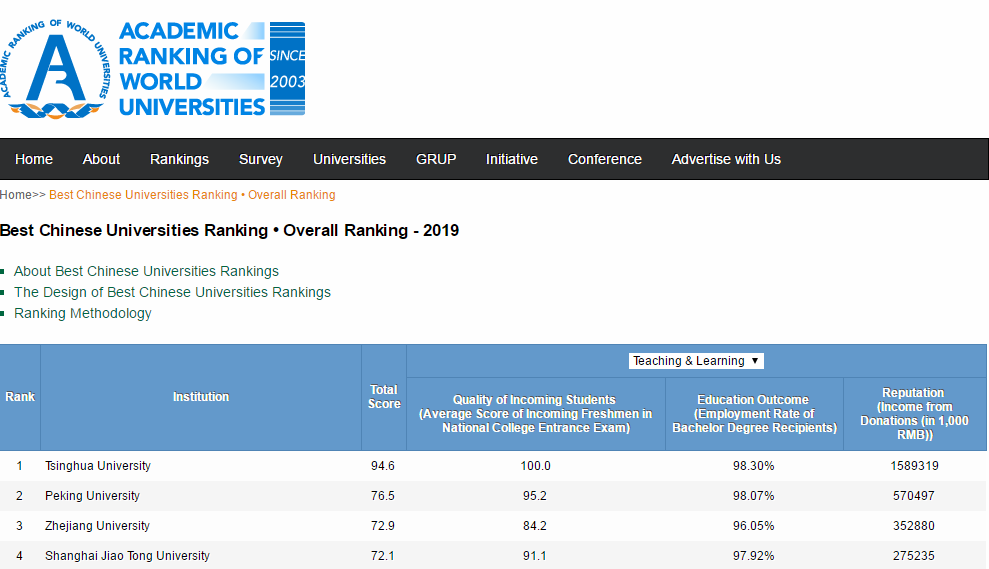Open the Teaching & Learning dropdown
Viewport: 989px width, 569px height.
pos(696,361)
